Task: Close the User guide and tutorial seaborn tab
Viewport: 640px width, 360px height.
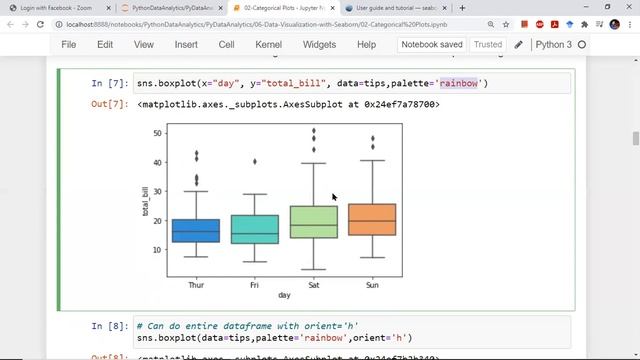Action: click(x=444, y=8)
